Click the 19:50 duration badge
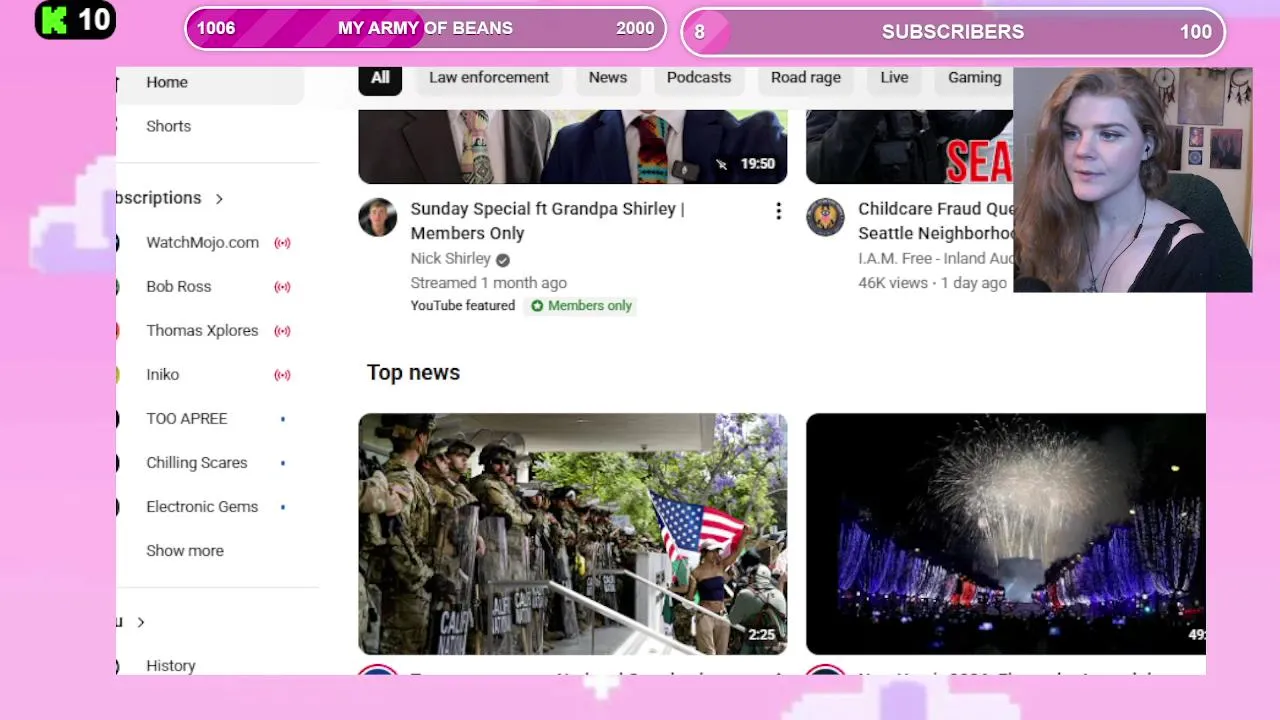1280x720 pixels. tap(757, 164)
